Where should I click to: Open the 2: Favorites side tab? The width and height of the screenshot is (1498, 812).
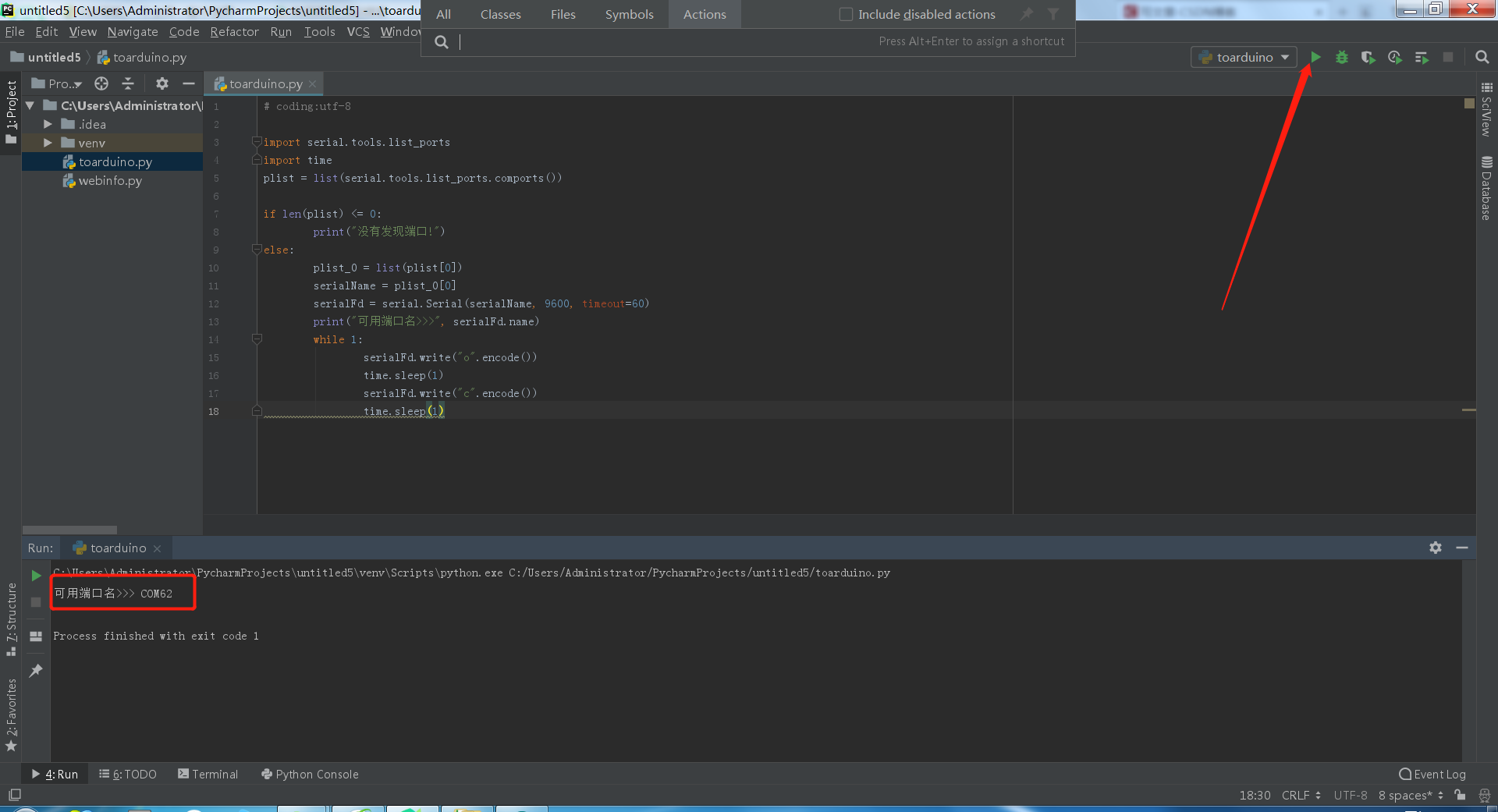pos(11,714)
